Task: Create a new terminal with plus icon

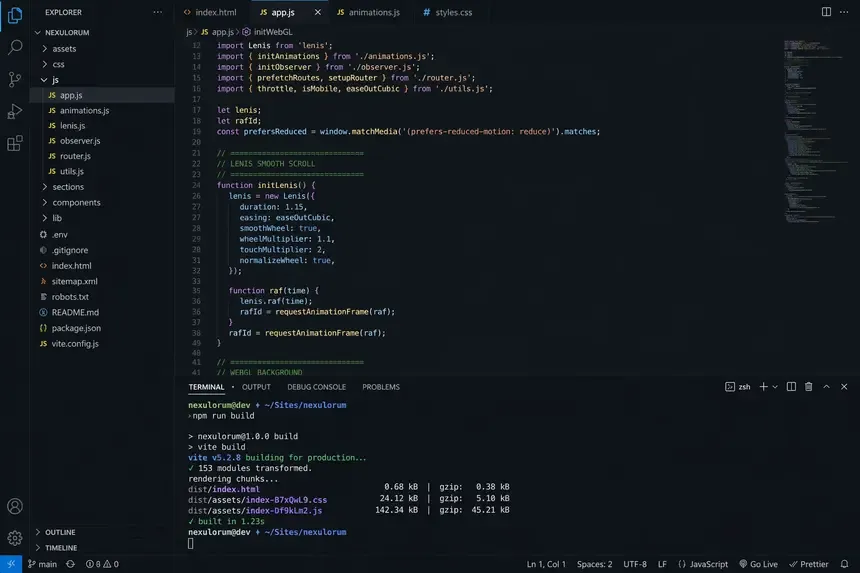Action: tap(763, 387)
